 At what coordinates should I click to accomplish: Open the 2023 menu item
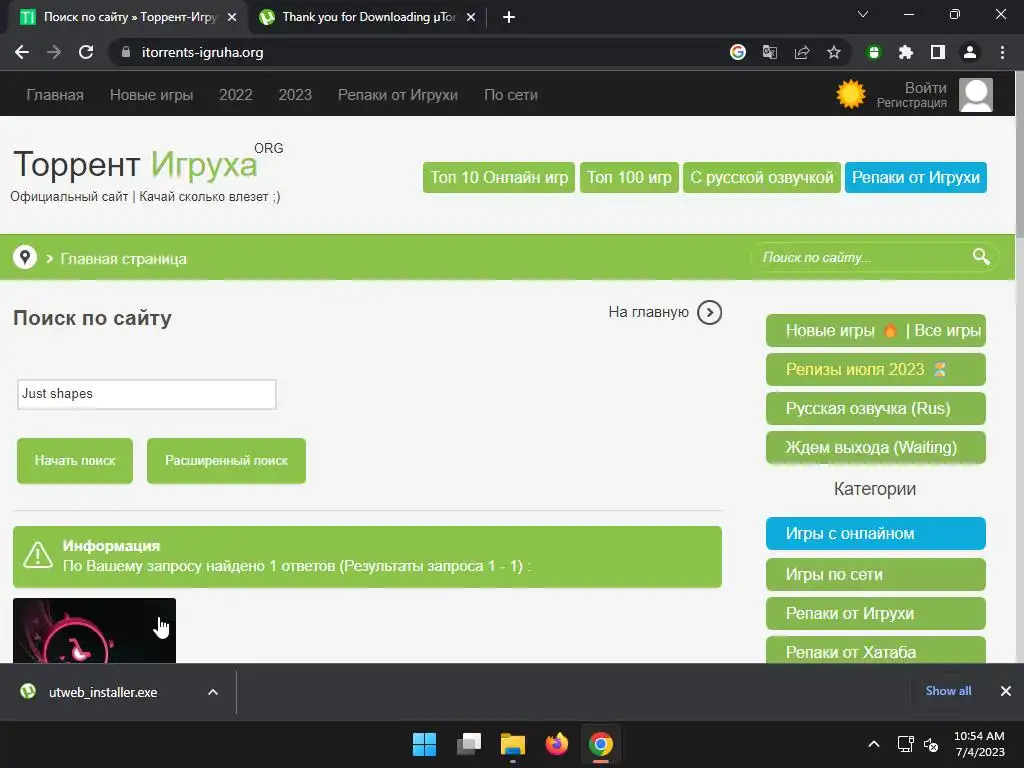pos(295,95)
